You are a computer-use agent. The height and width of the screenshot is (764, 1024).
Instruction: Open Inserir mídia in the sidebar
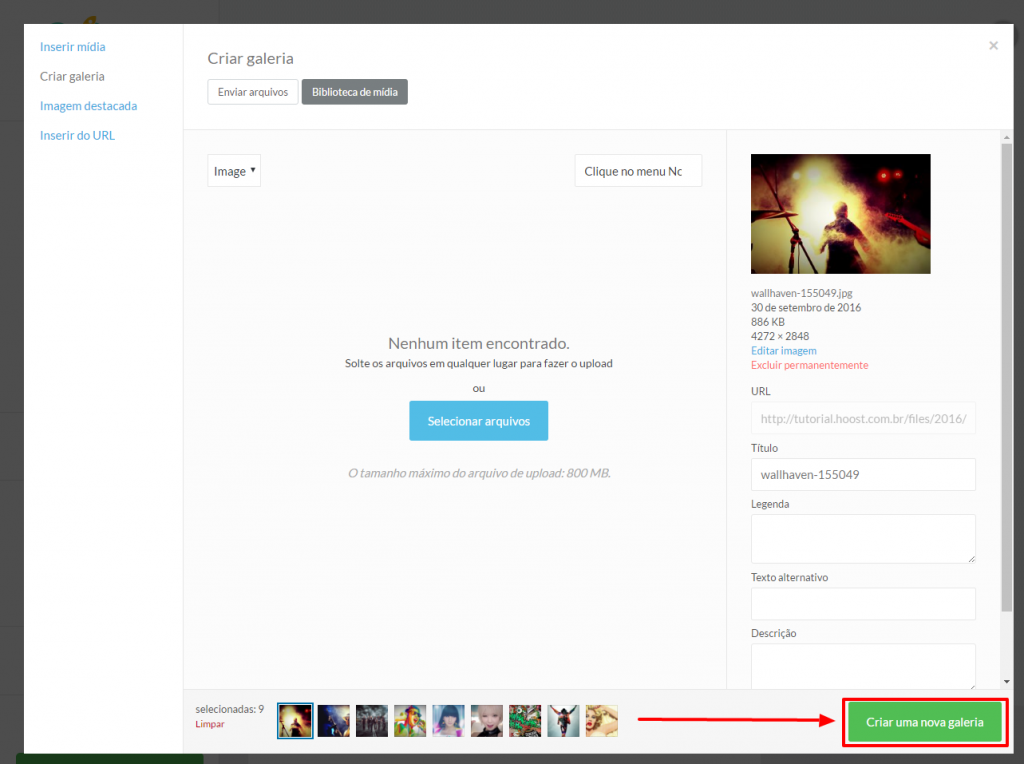72,47
